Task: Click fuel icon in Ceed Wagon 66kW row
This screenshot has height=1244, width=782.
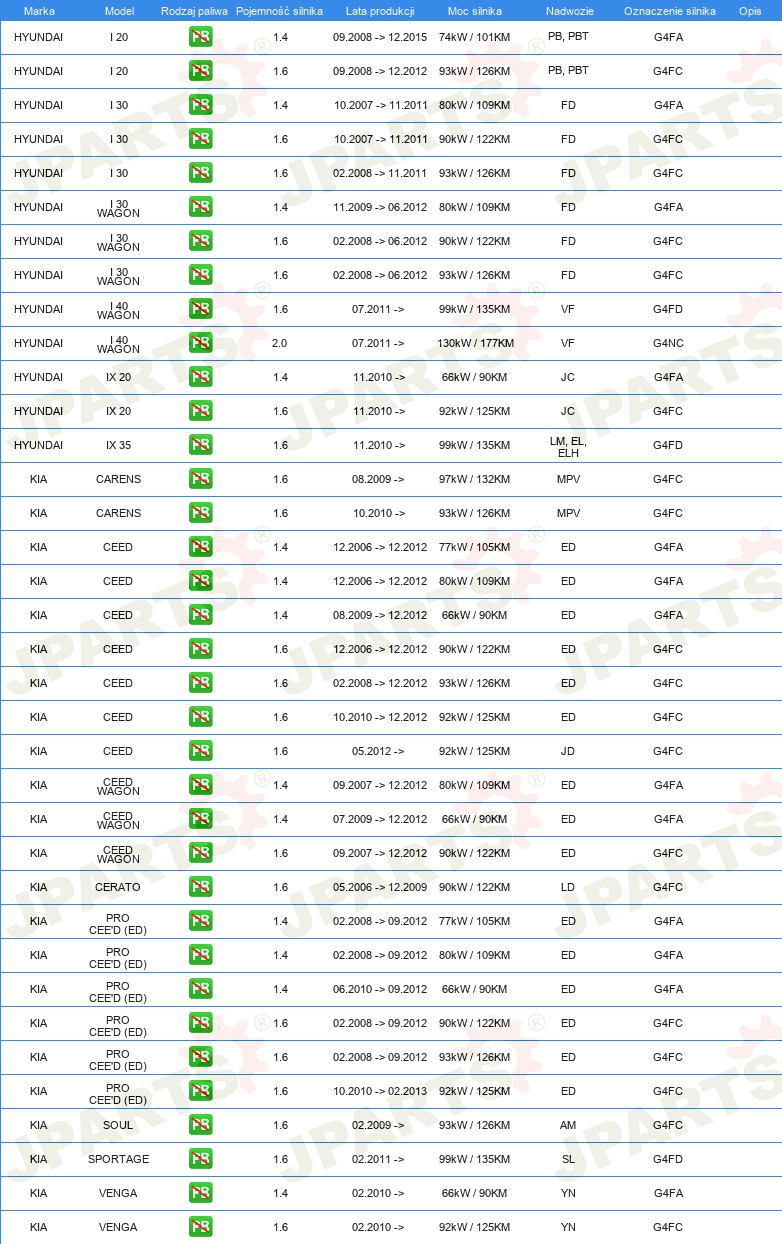Action: 200,819
